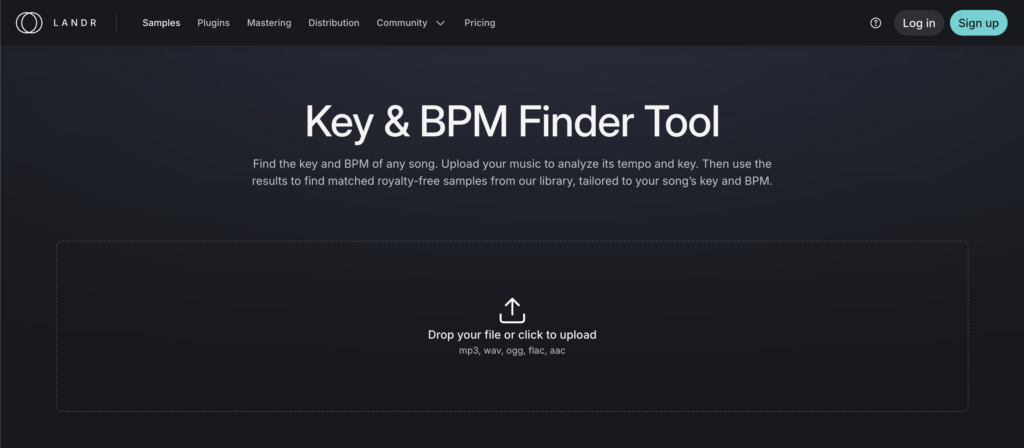Open the Mastering page
Image resolution: width=1024 pixels, height=448 pixels.
pyautogui.click(x=269, y=23)
